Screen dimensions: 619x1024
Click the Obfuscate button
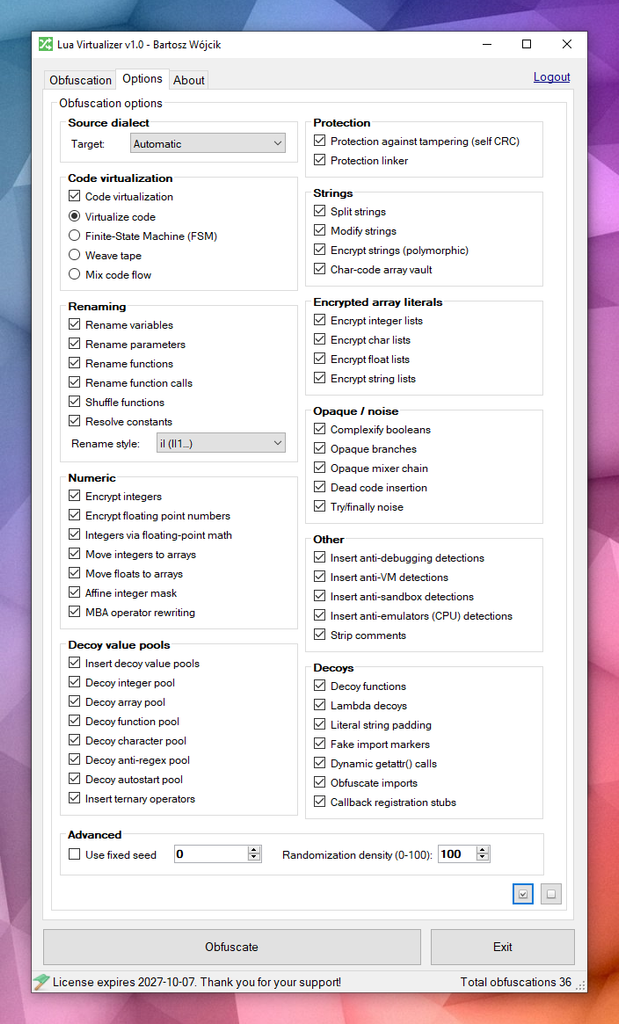tap(232, 947)
